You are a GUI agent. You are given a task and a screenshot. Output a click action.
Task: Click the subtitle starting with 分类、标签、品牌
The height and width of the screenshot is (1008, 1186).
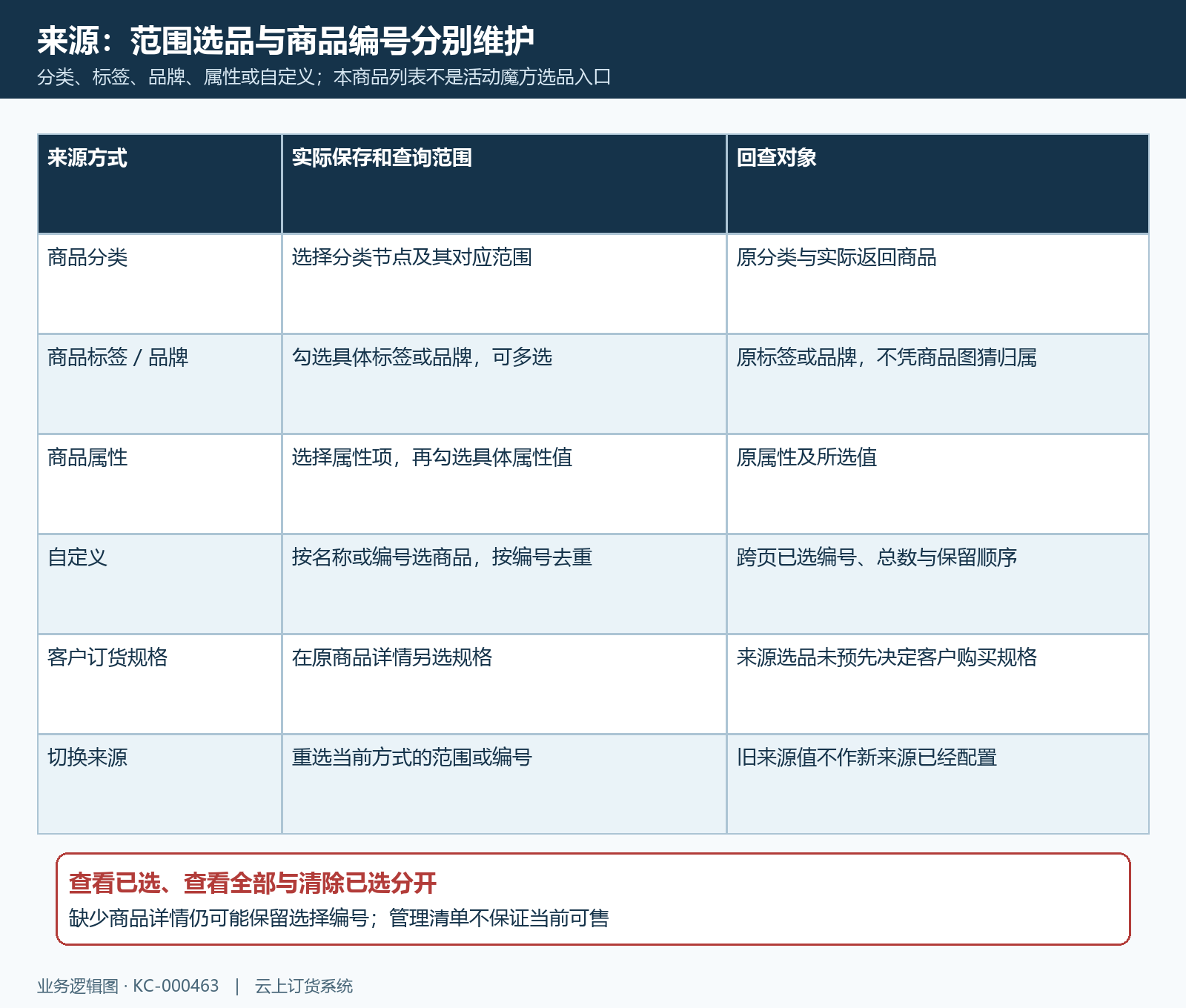[x=324, y=77]
